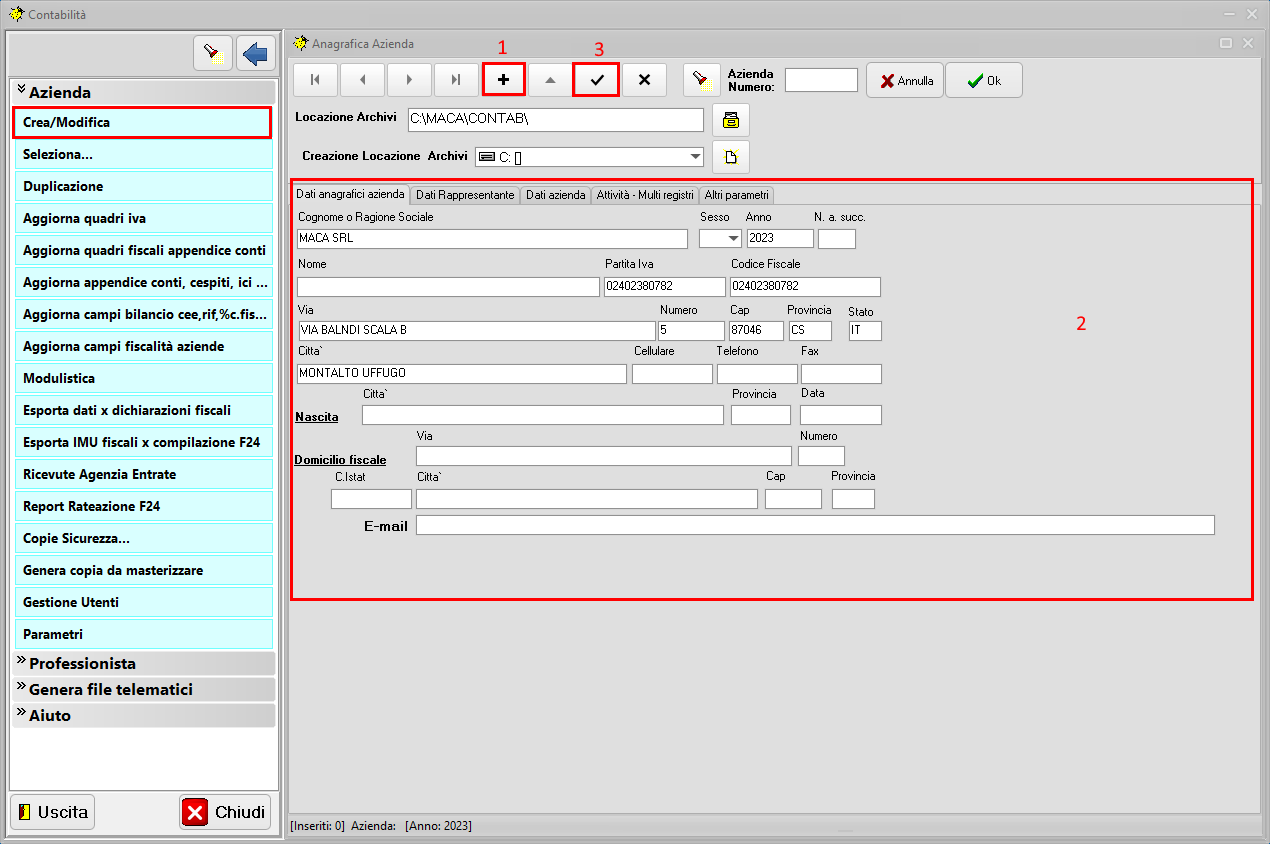
Task: Click the confirm checkmark icon in navigator
Action: coord(597,80)
